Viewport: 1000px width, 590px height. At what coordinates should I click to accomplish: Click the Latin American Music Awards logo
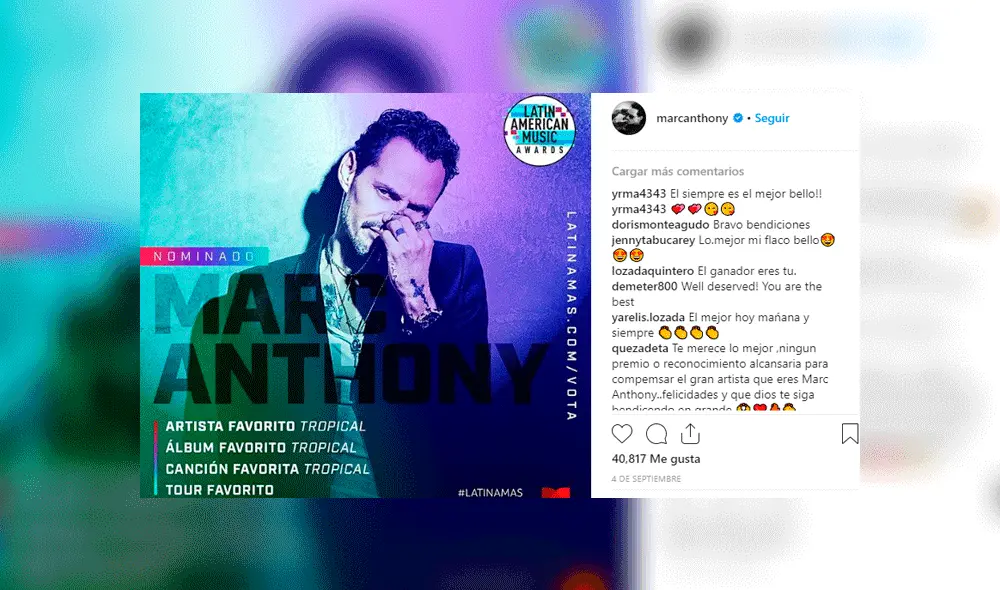coord(540,131)
